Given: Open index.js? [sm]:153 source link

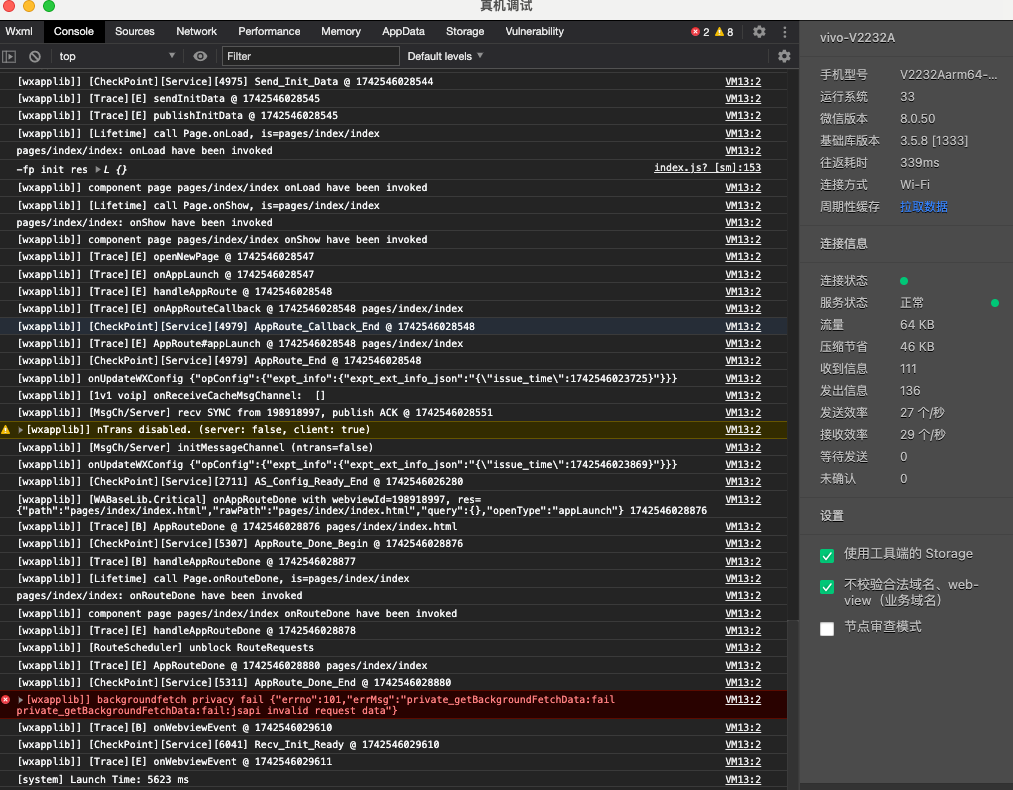Looking at the screenshot, I should click(x=707, y=168).
